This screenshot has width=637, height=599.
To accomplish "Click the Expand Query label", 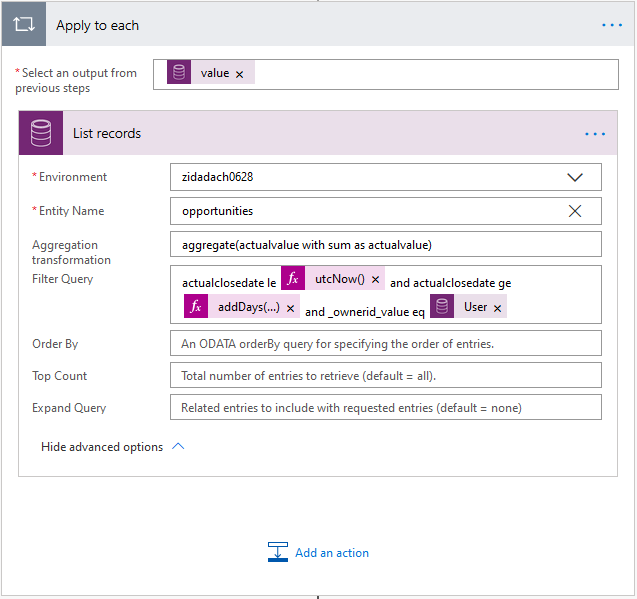I will [x=69, y=408].
